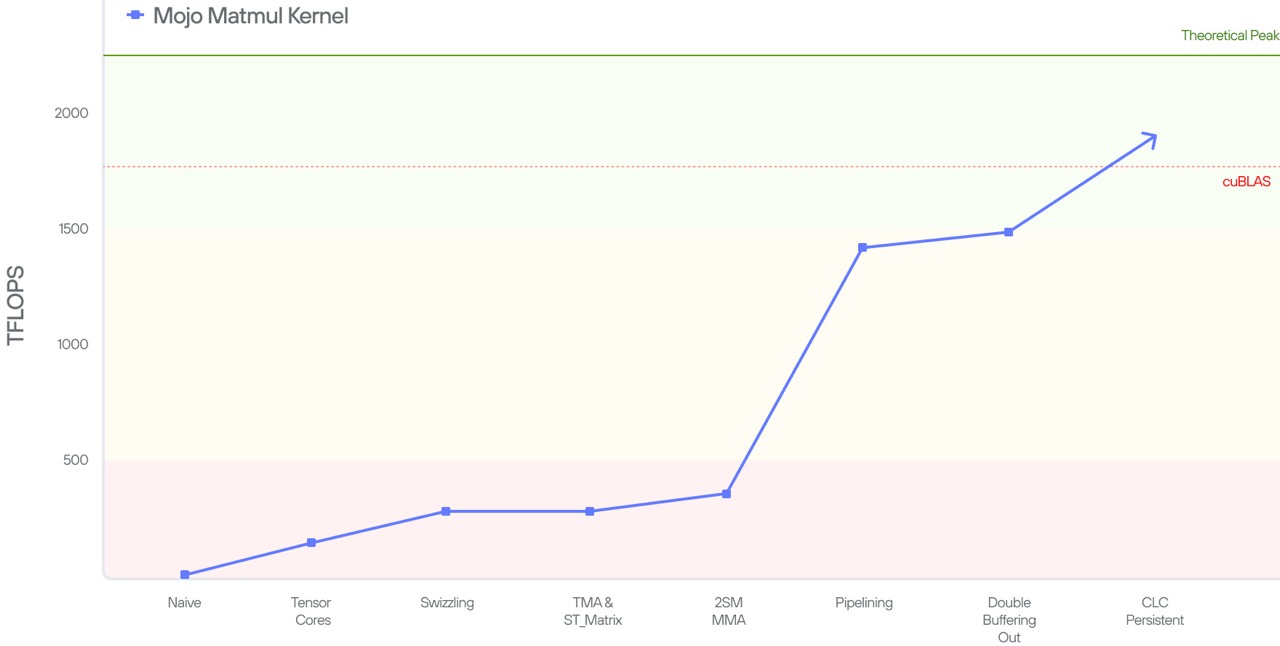Select the Naive data point marker

point(185,575)
